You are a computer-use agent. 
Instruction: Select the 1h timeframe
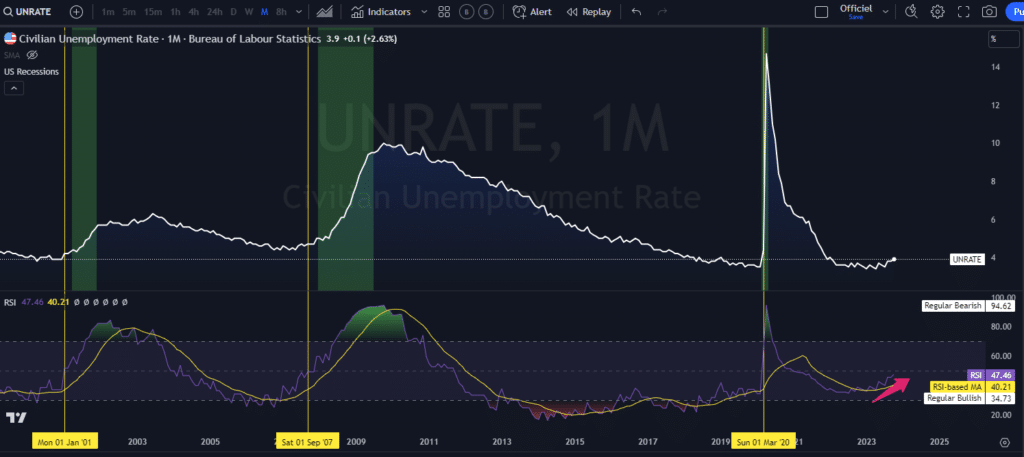click(x=176, y=12)
